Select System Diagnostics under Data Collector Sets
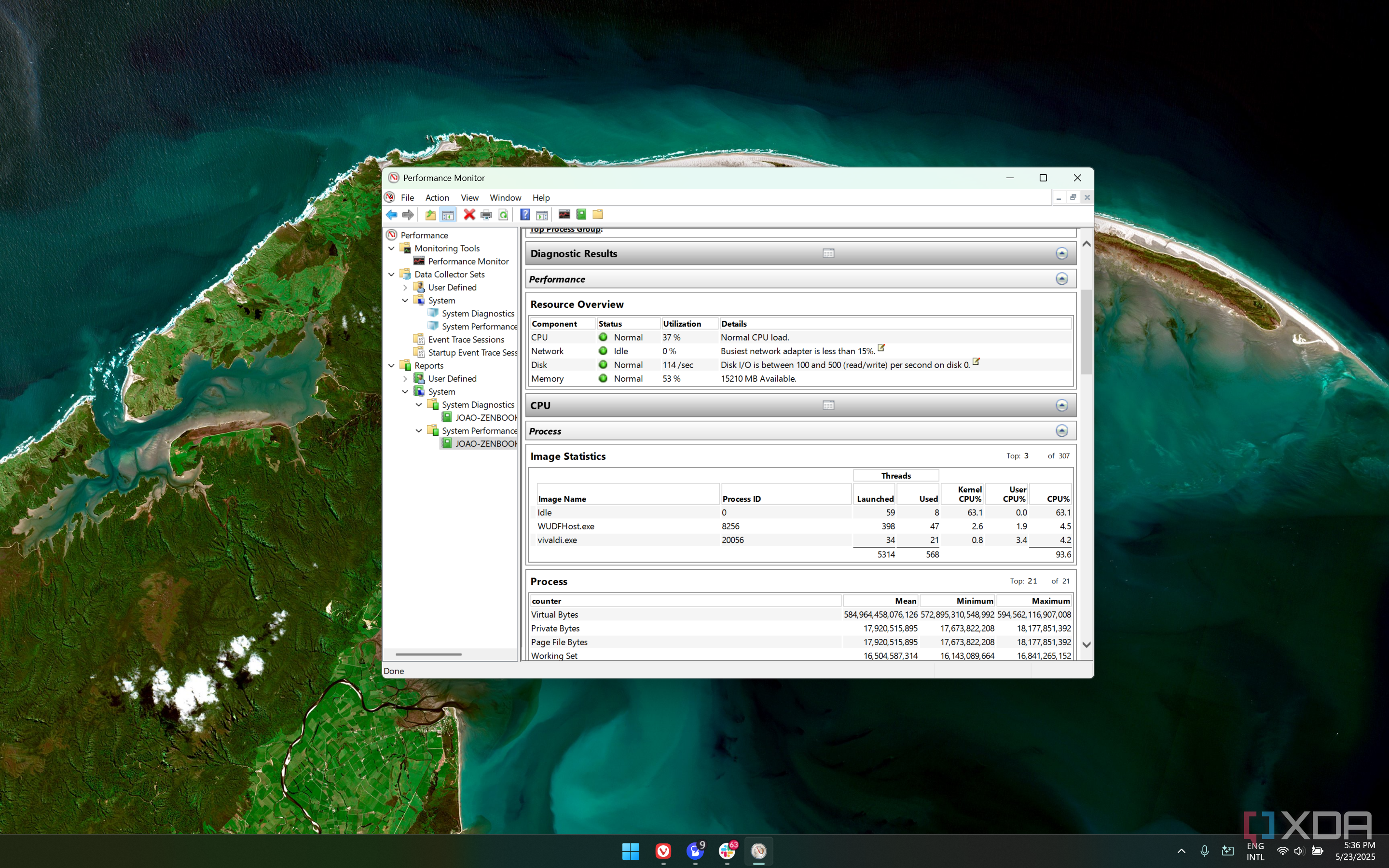This screenshot has height=868, width=1389. [x=478, y=314]
